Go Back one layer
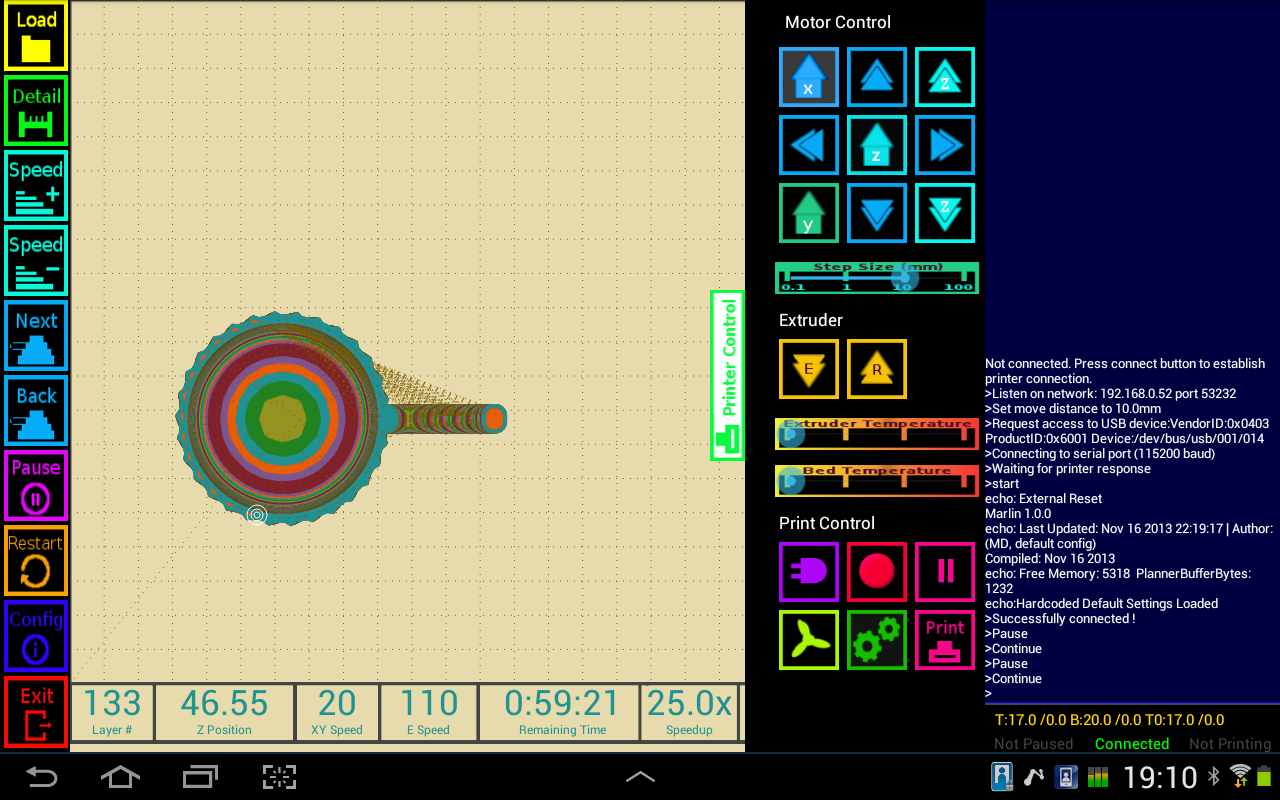This screenshot has width=1280, height=800. (x=35, y=410)
